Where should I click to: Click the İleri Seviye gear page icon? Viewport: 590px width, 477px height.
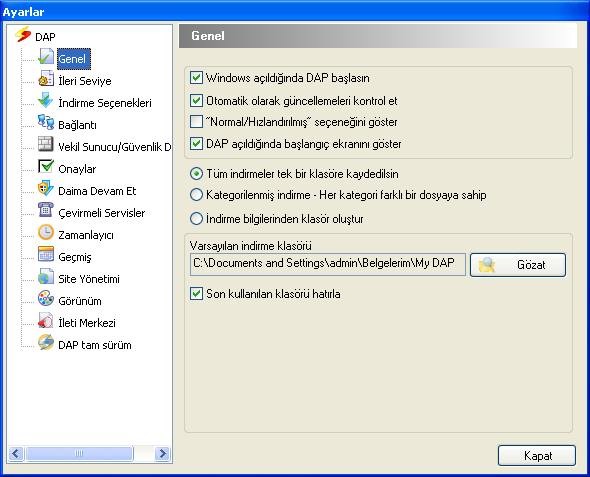[46, 79]
